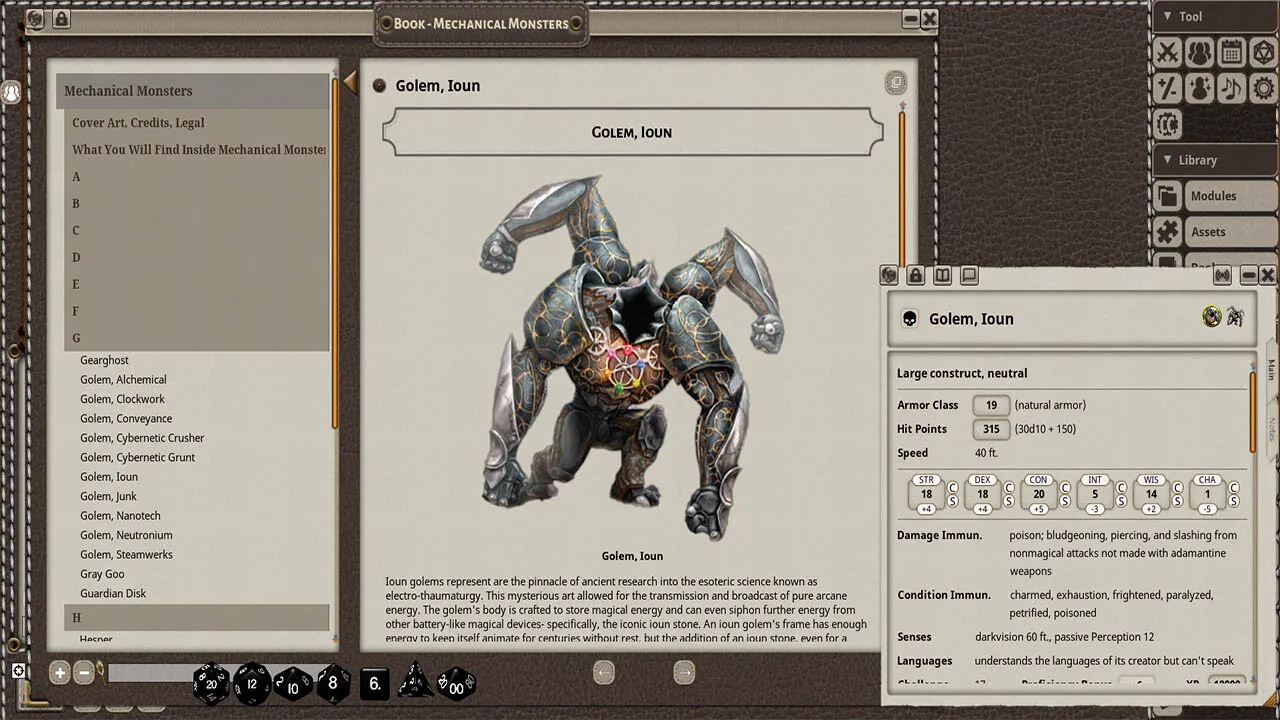The width and height of the screenshot is (1280, 720).
Task: Click the CHA check C button
Action: click(1234, 488)
